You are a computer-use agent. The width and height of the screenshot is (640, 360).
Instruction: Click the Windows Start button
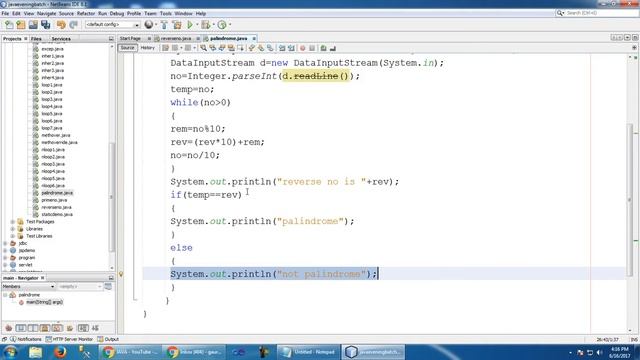[x=10, y=352]
